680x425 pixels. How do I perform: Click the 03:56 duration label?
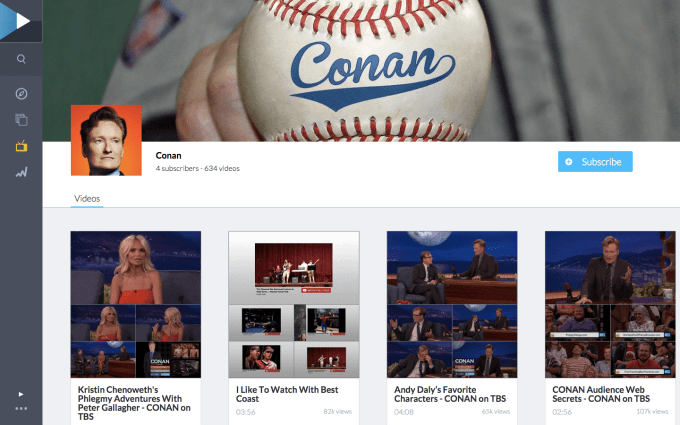[x=245, y=412]
